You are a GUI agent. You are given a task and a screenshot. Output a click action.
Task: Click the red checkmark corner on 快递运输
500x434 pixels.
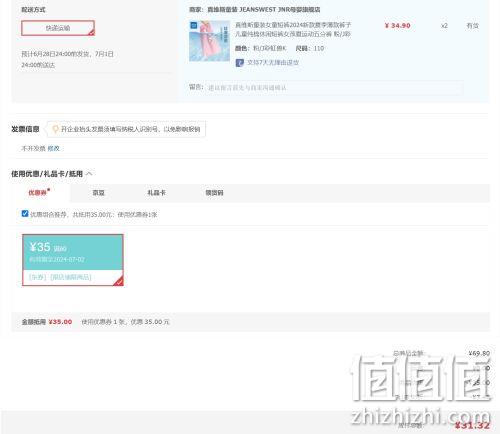pos(91,32)
